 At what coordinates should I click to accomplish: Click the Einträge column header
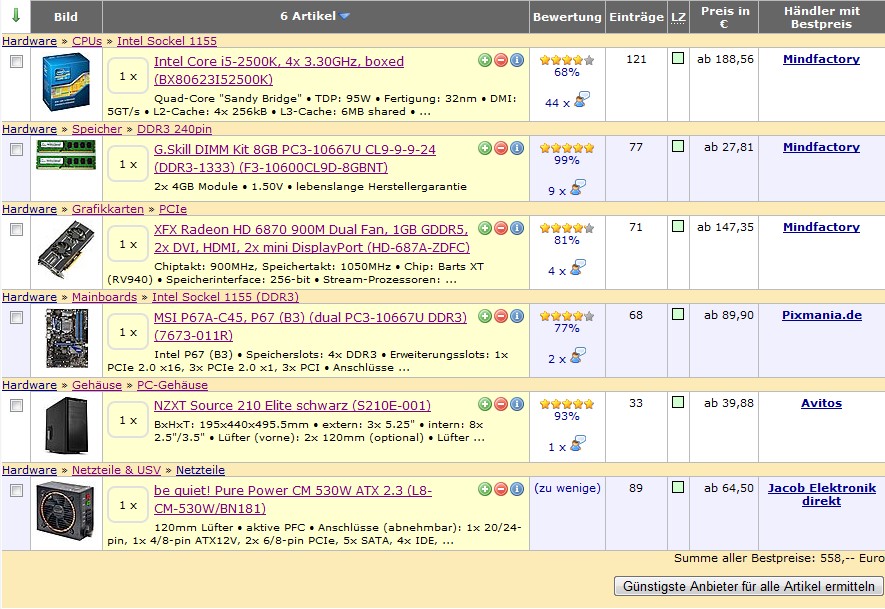pos(636,17)
